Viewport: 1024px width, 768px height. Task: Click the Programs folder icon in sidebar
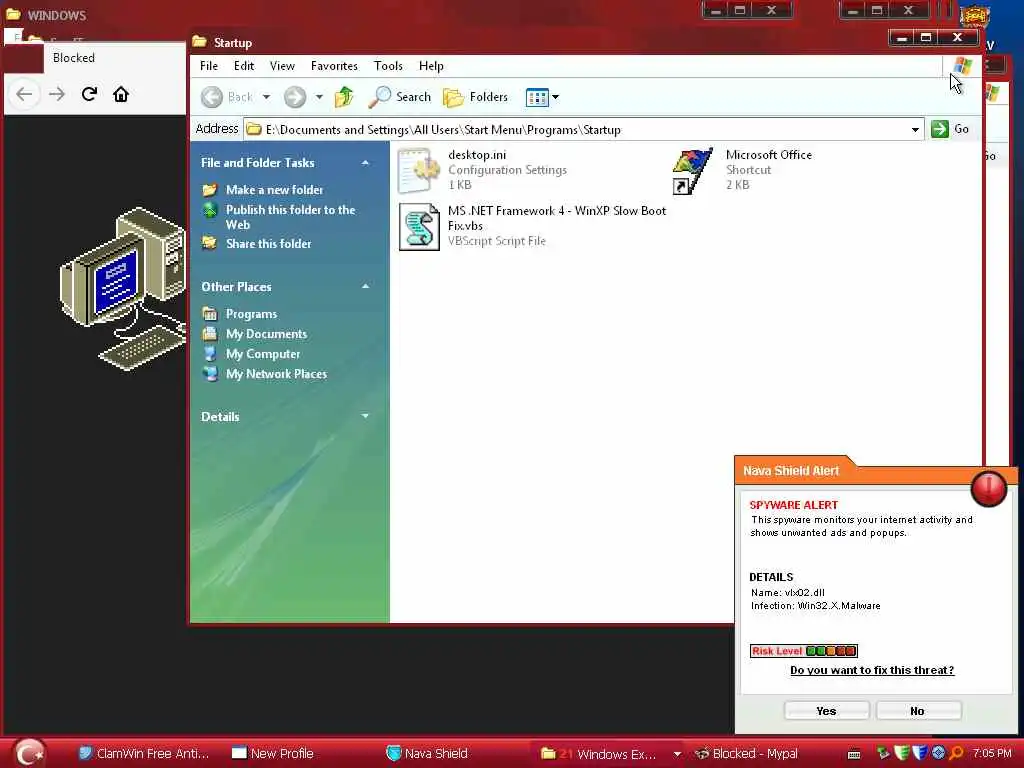pyautogui.click(x=210, y=314)
